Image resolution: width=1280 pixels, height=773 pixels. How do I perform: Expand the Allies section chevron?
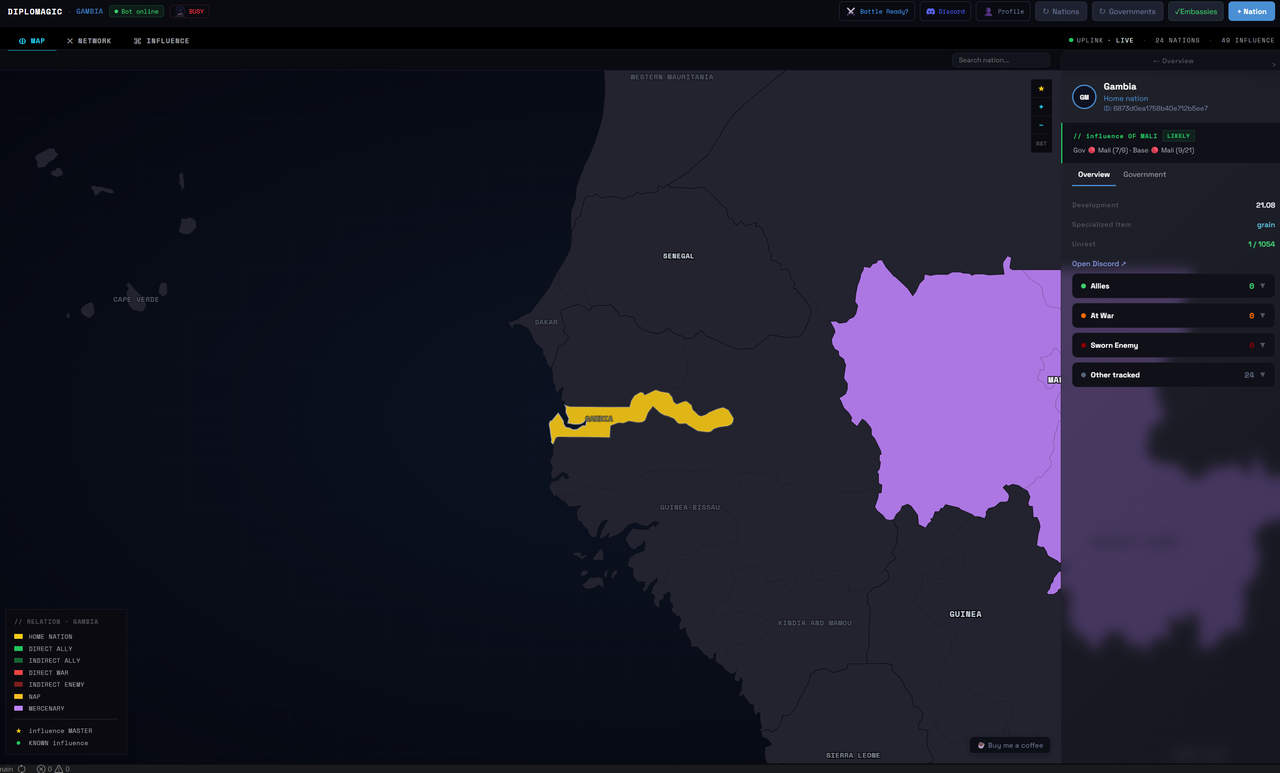(x=1262, y=286)
